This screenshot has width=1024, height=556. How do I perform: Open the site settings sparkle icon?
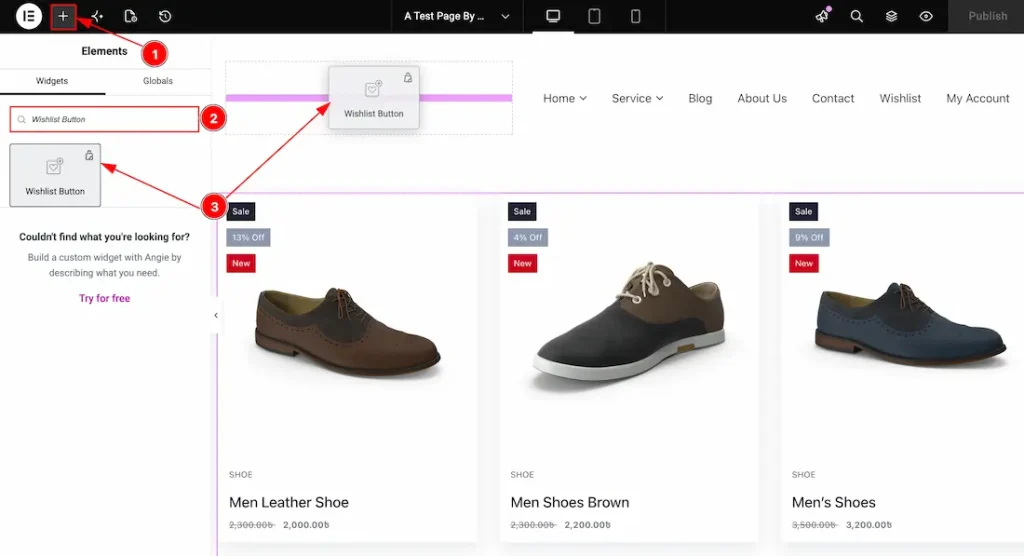pos(97,16)
